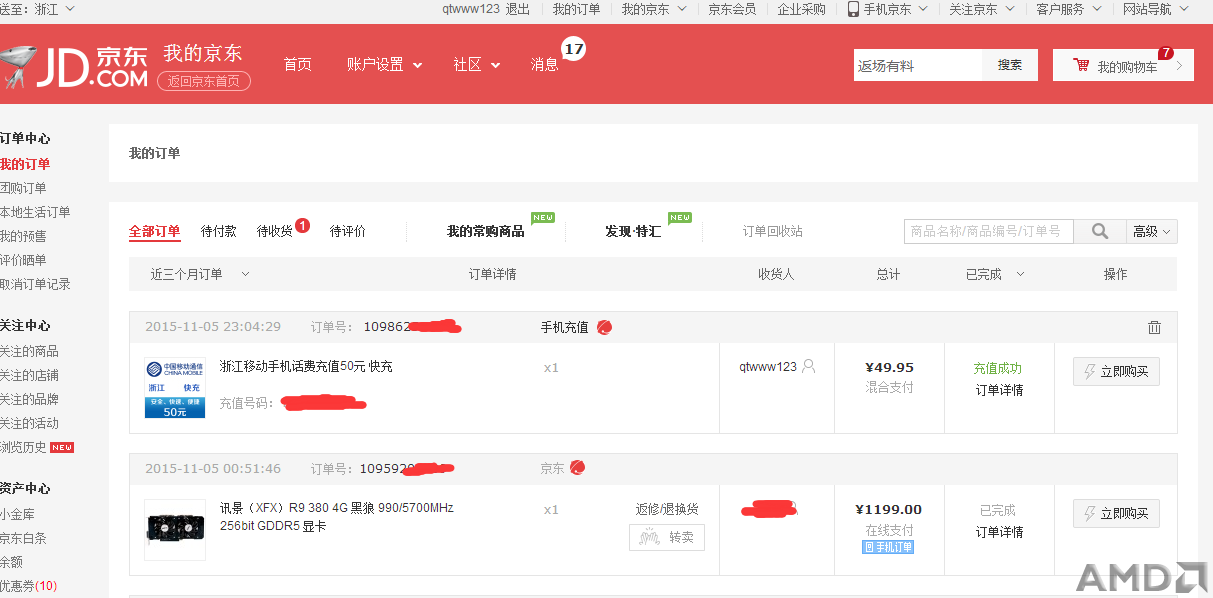Open the XFX R9 380 graphics card thumbnail

[x=175, y=530]
